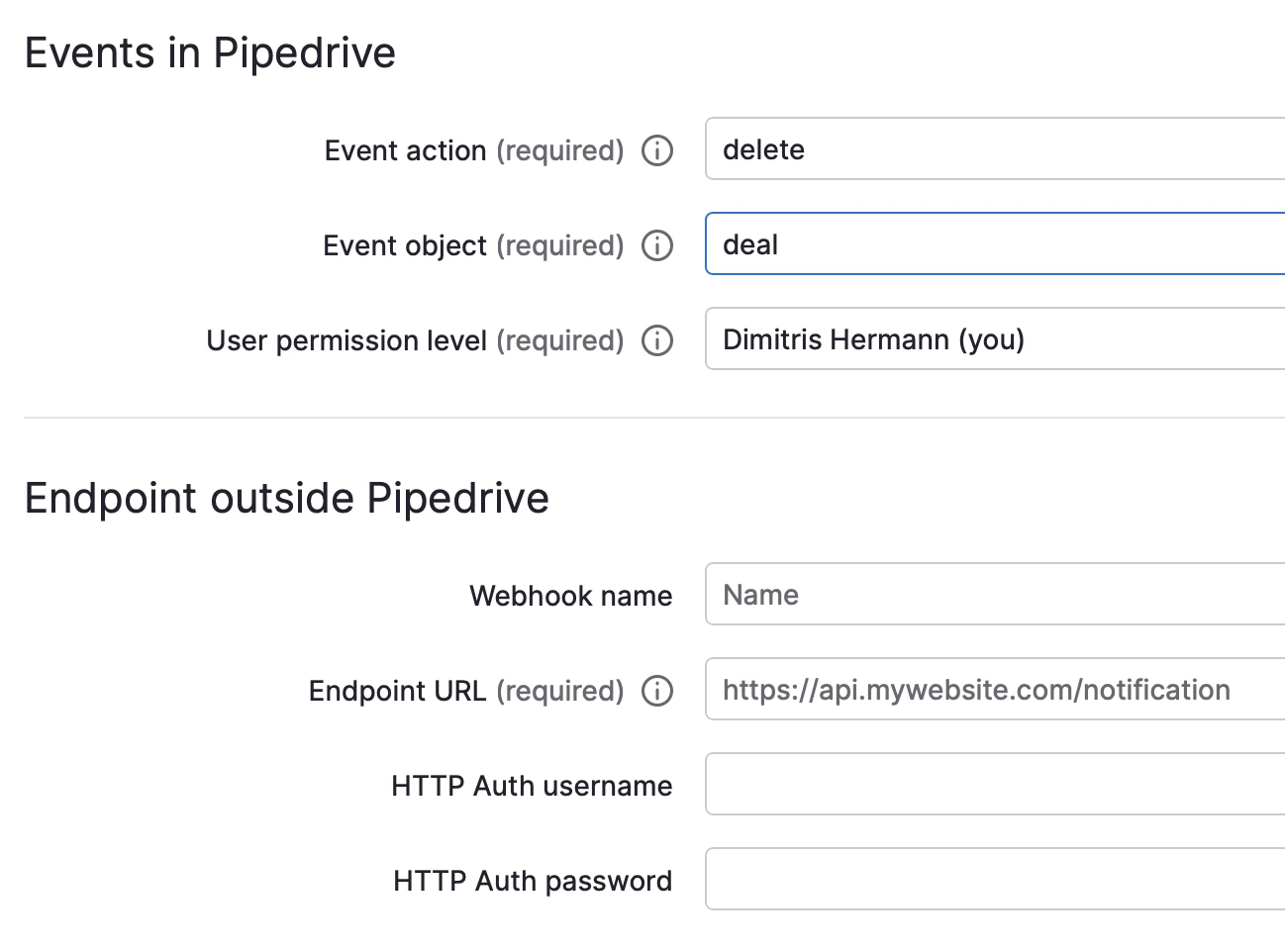Open the User permission level dropdown
Viewport: 1285px width, 952px height.
pyautogui.click(x=995, y=338)
